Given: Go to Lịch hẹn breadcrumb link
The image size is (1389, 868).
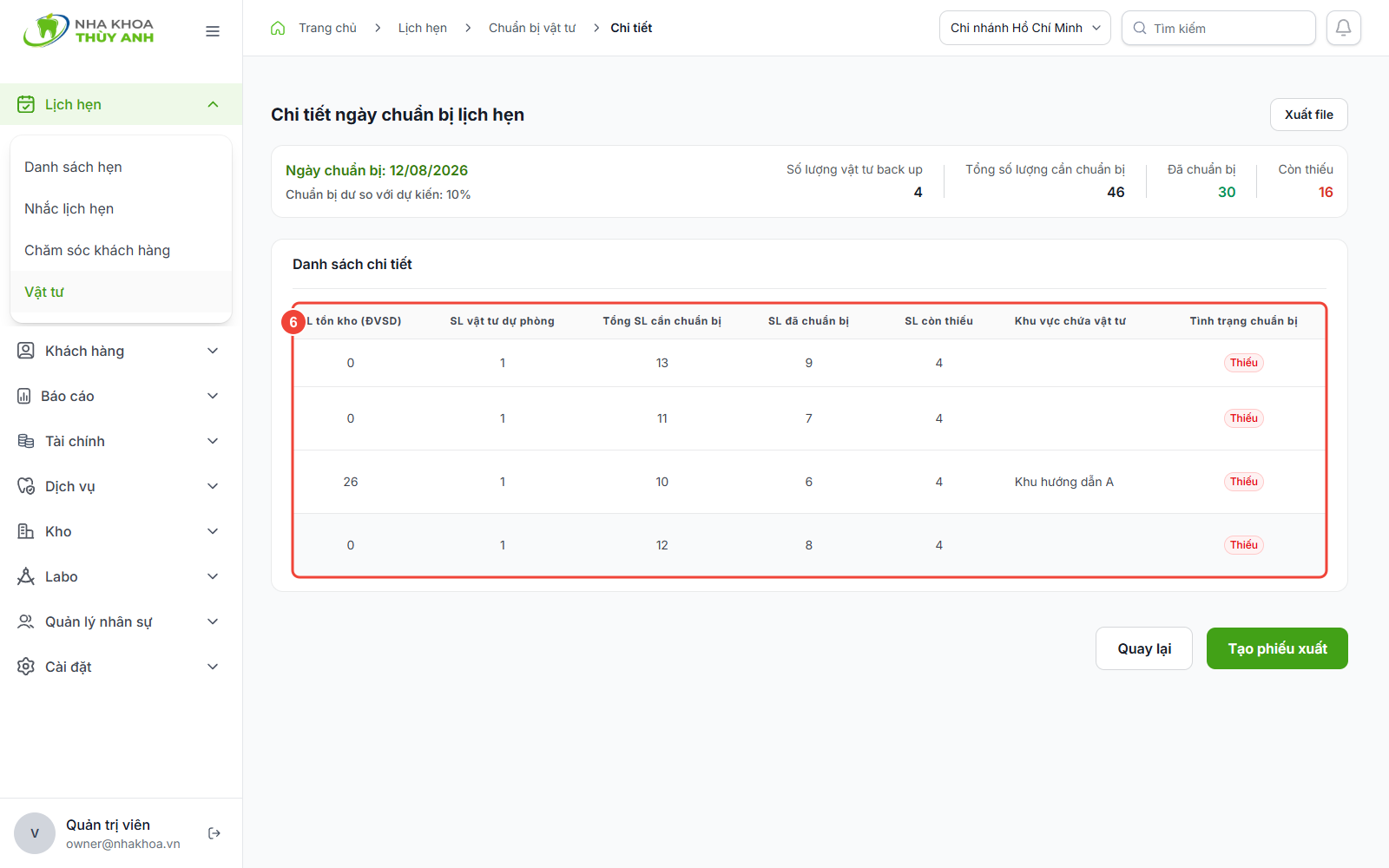Looking at the screenshot, I should click(x=423, y=28).
